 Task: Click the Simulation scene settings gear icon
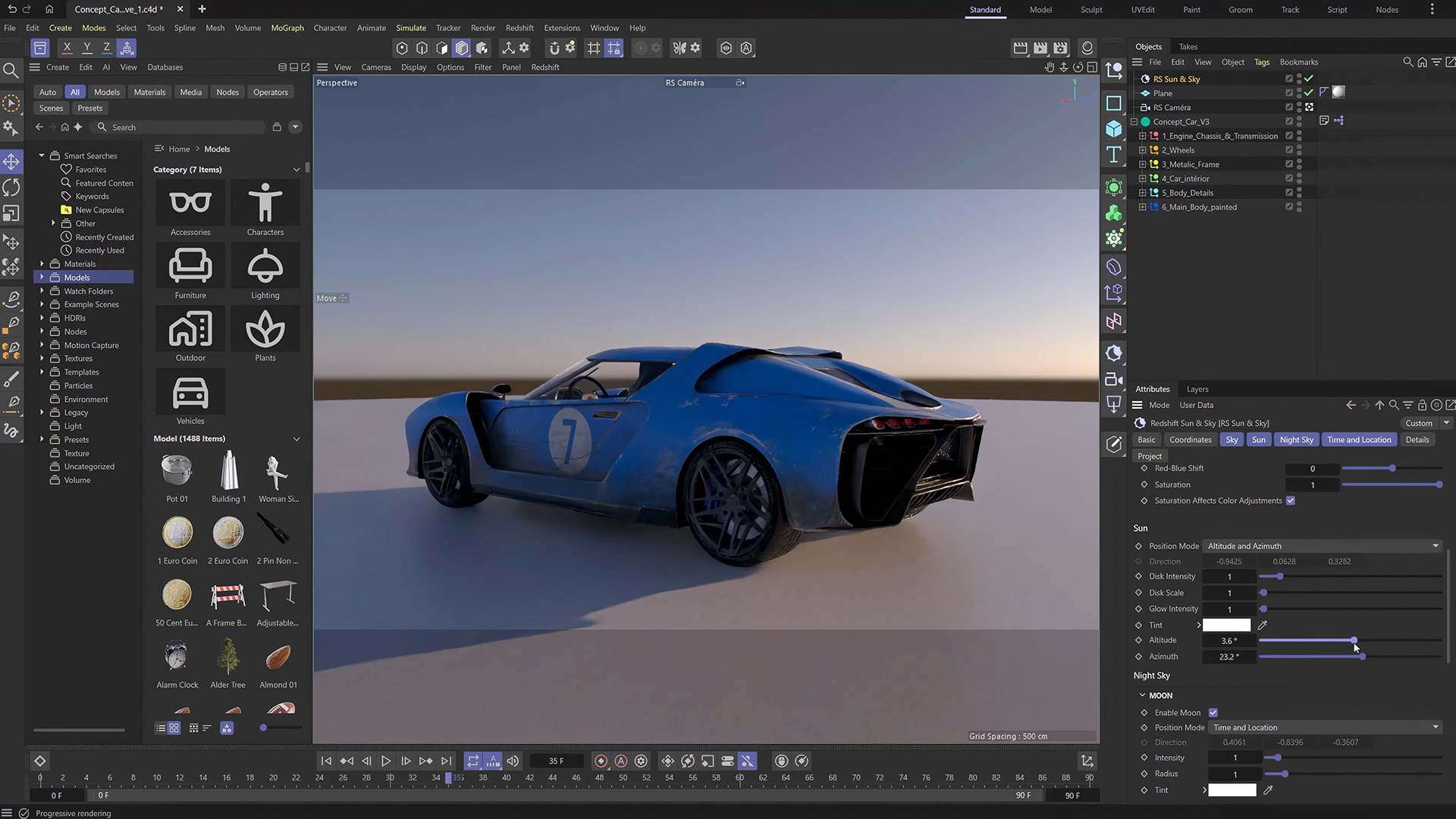click(x=656, y=48)
